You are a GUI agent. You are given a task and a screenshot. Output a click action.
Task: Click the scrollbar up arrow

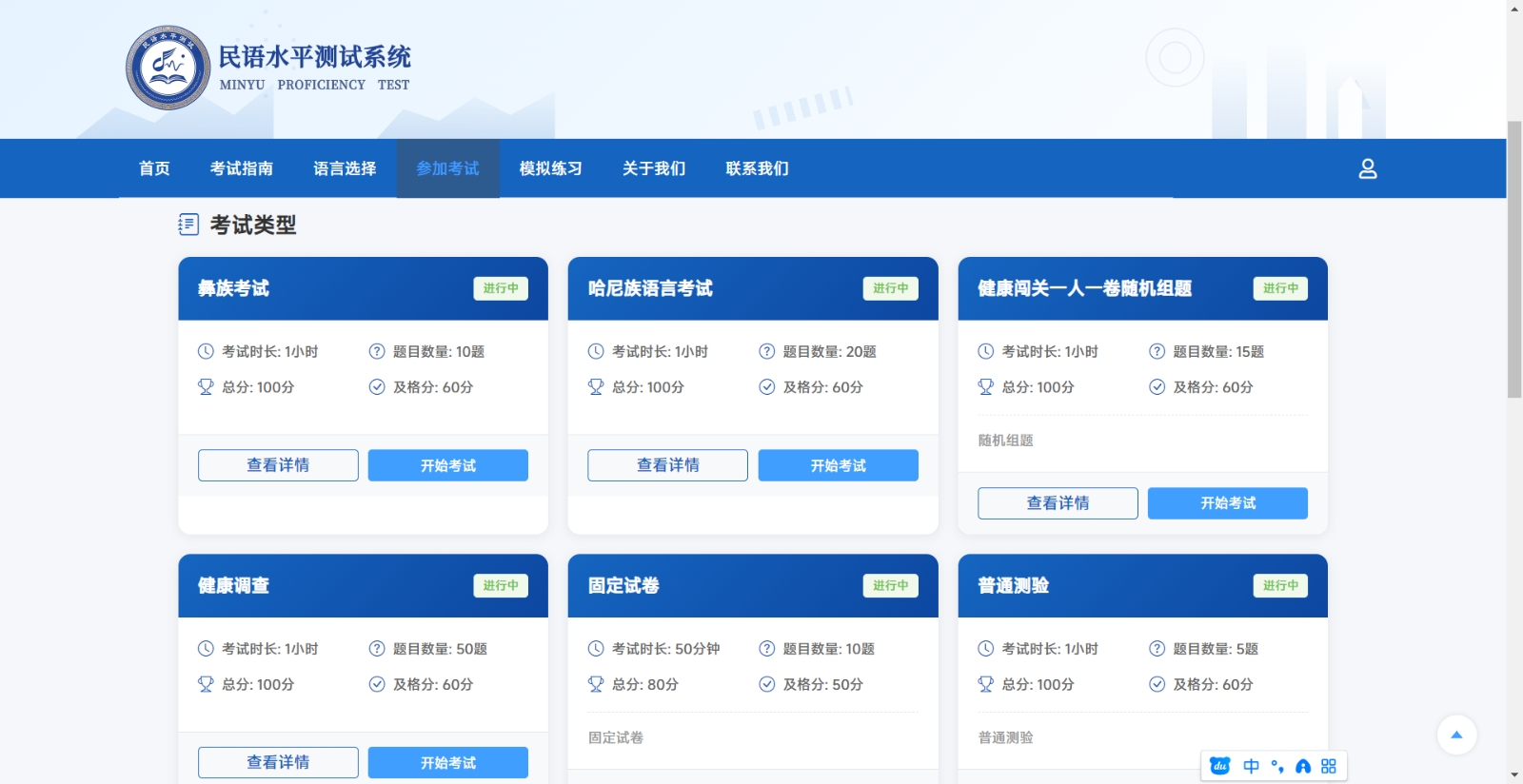coord(1514,8)
